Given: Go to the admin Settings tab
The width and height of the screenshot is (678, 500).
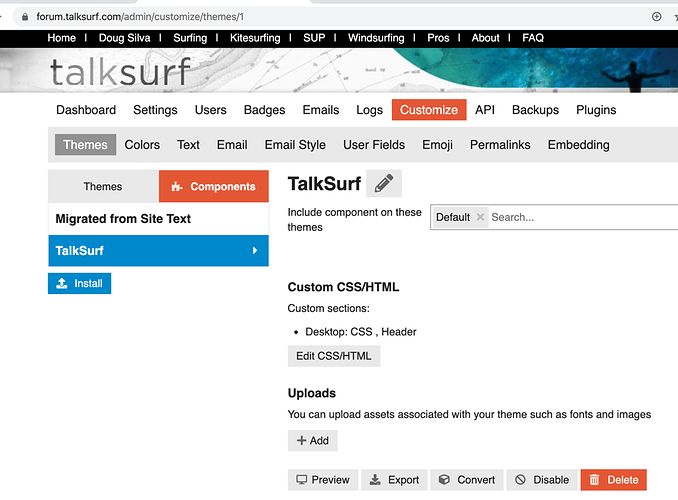Looking at the screenshot, I should 155,110.
